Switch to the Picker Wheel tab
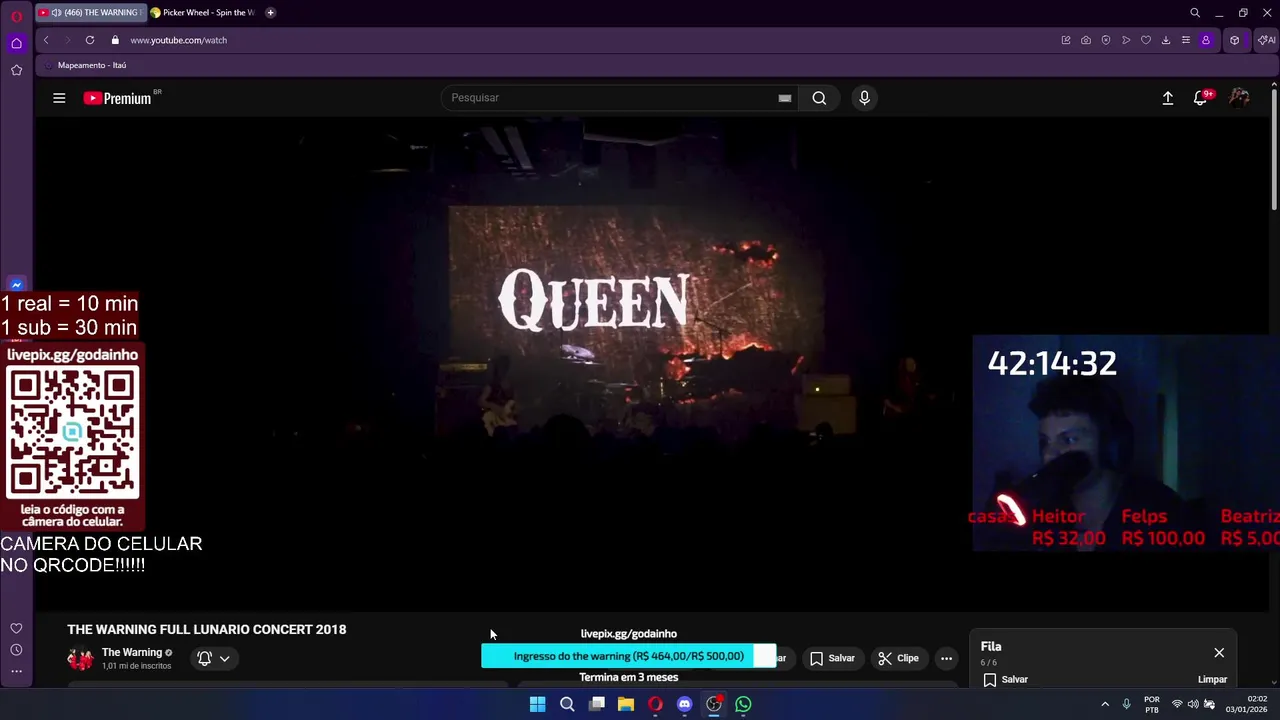Image resolution: width=1280 pixels, height=720 pixels. point(202,13)
